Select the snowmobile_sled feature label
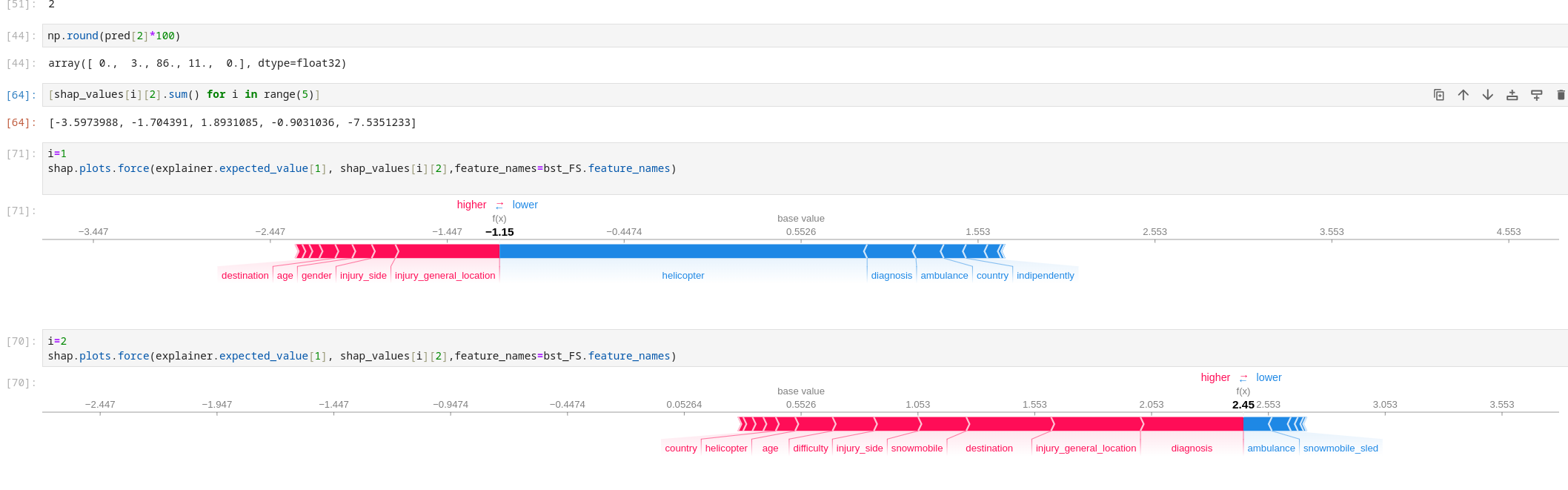The height and width of the screenshot is (490, 1568). coord(1341,448)
